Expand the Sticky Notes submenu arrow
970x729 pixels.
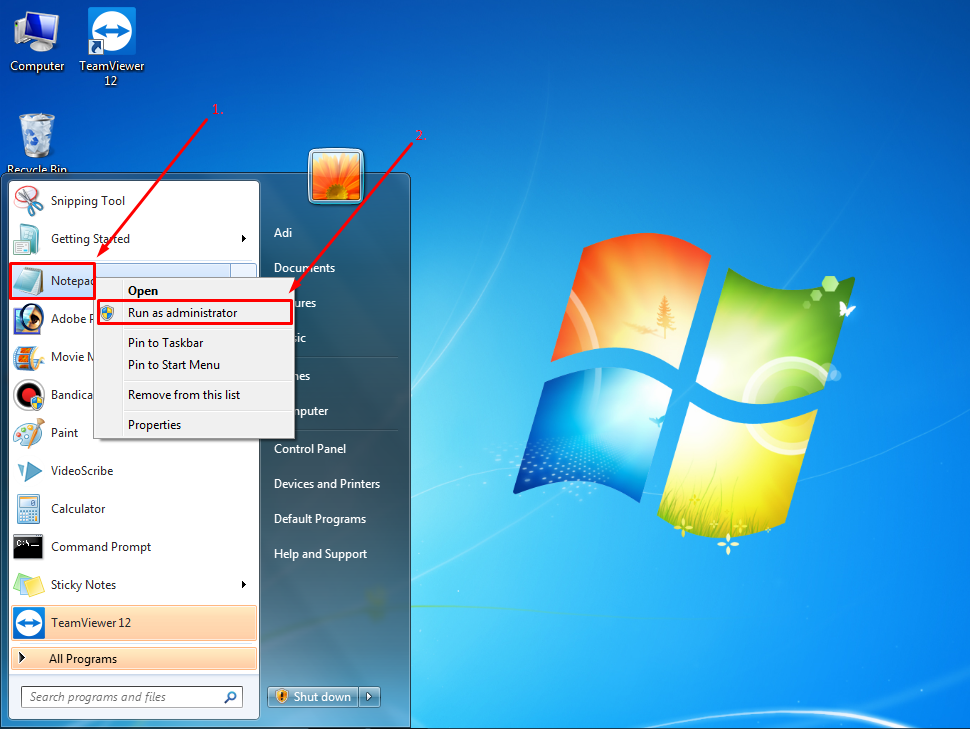tap(243, 584)
